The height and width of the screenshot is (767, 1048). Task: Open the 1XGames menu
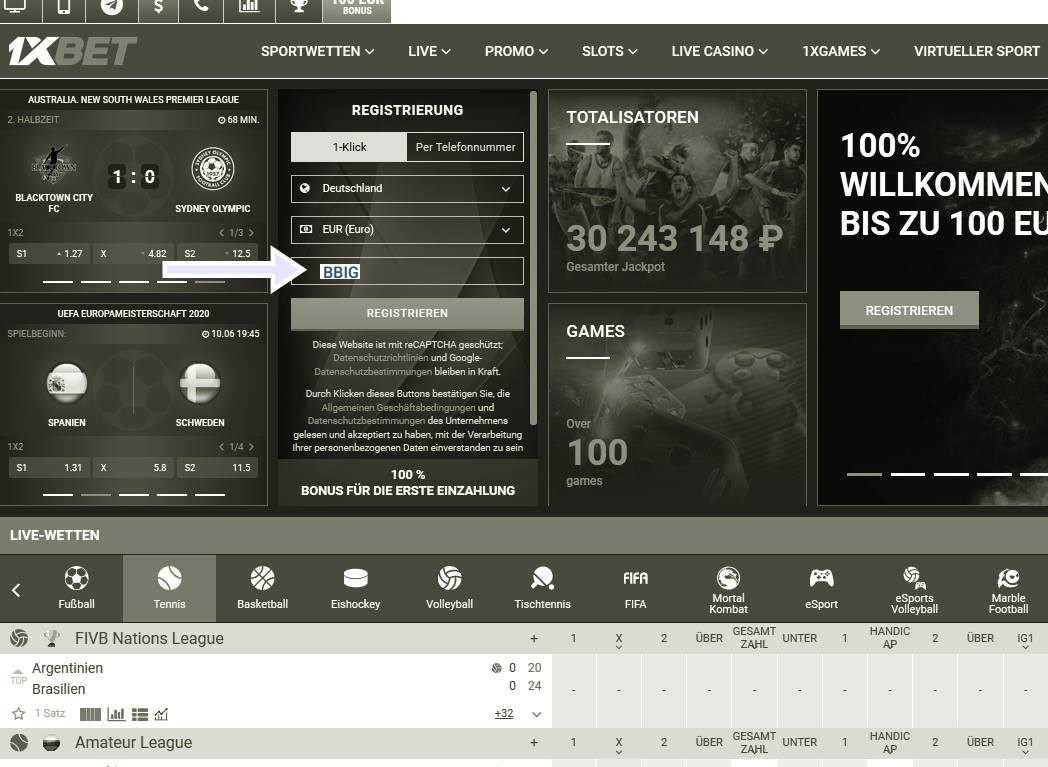coord(841,51)
